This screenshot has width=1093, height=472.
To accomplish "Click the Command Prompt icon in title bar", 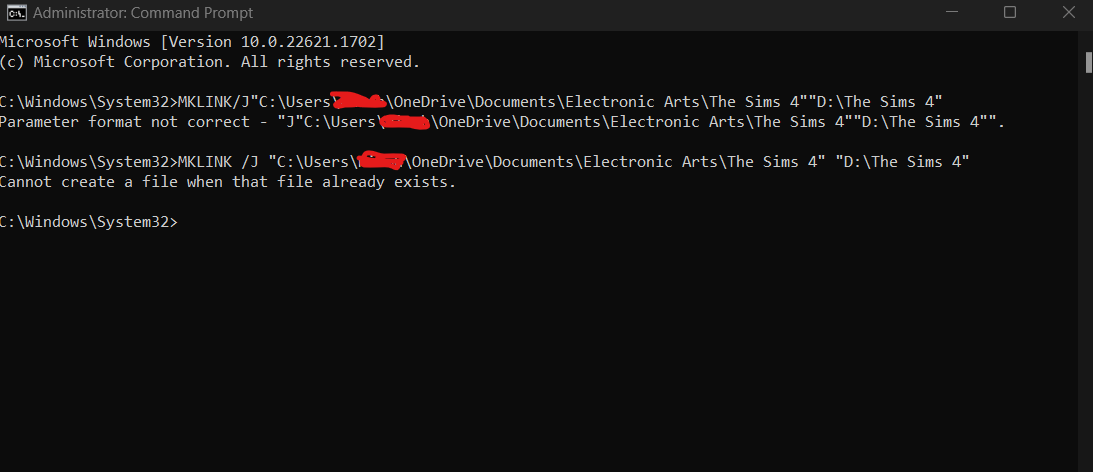I will click(16, 13).
